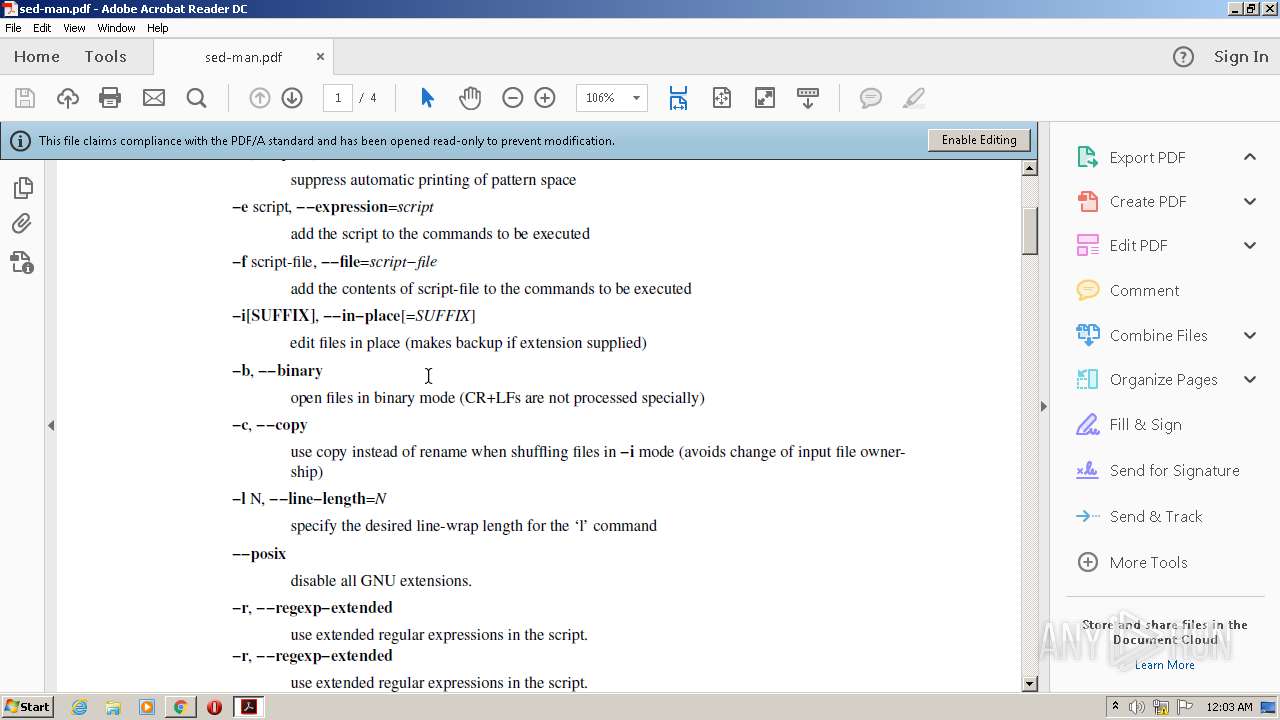Screen dimensions: 1280x720
Task: Click the fit one full page icon
Action: click(722, 98)
